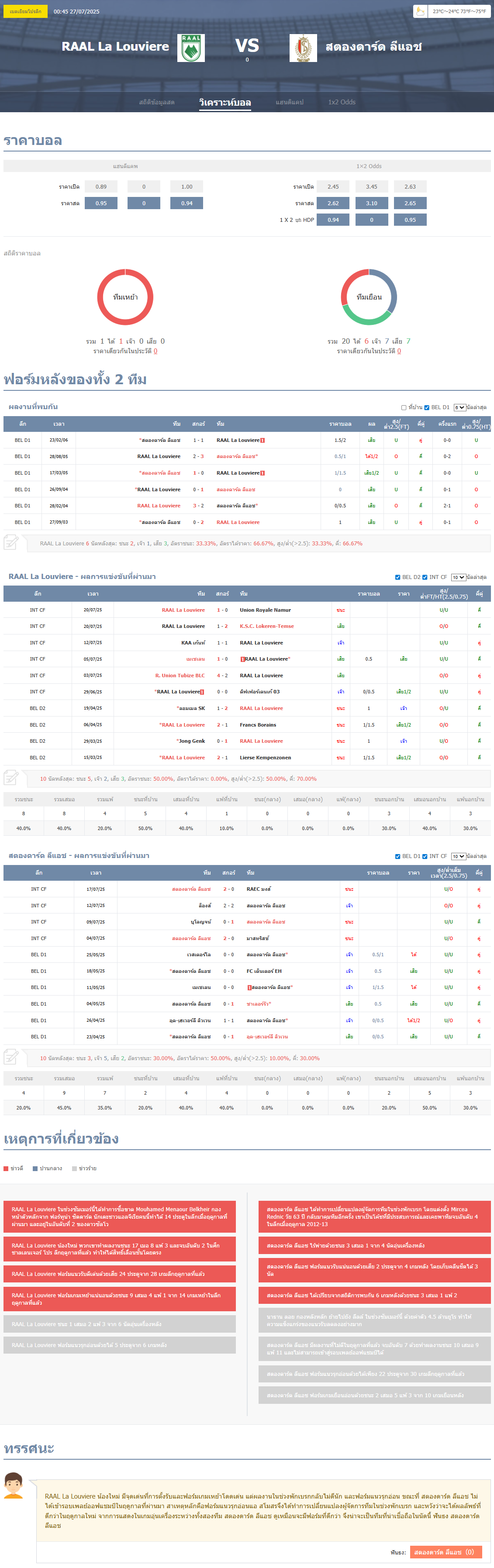Image resolution: width=494 pixels, height=1568 pixels.
Task: Click 1x2 opening odds 2.45
Action: (333, 187)
